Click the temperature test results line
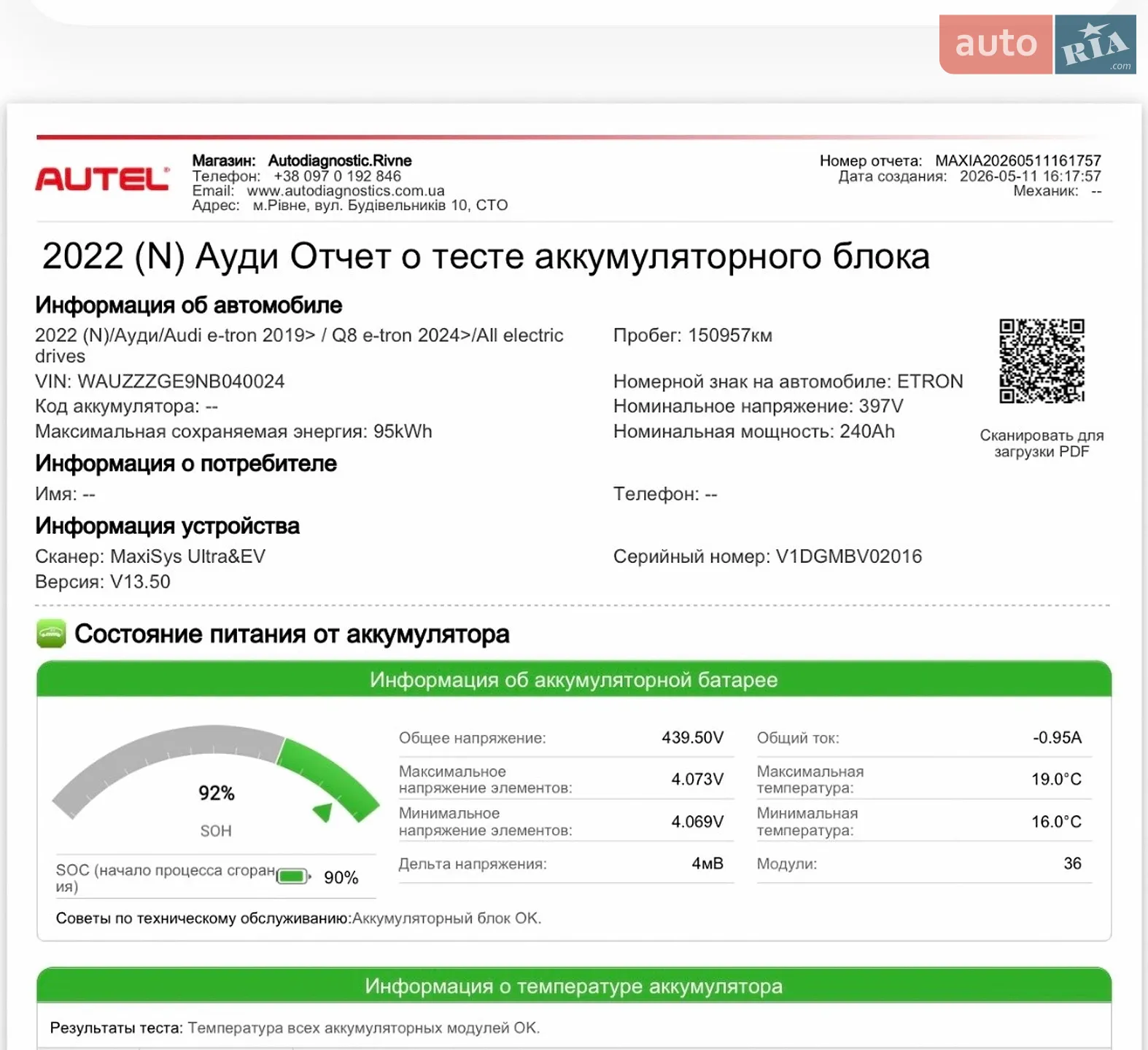The width and height of the screenshot is (1148, 1050). coord(295,1028)
